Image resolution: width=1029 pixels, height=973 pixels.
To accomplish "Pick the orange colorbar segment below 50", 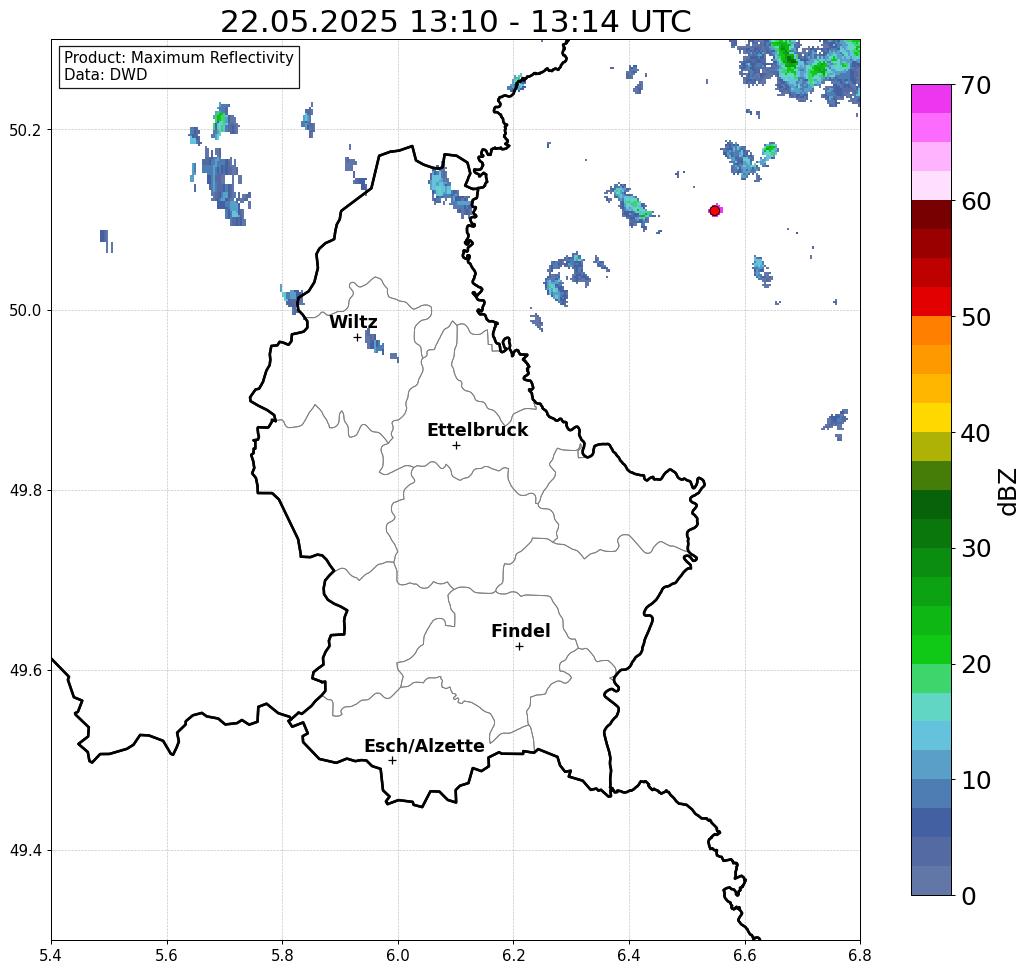I will point(931,331).
